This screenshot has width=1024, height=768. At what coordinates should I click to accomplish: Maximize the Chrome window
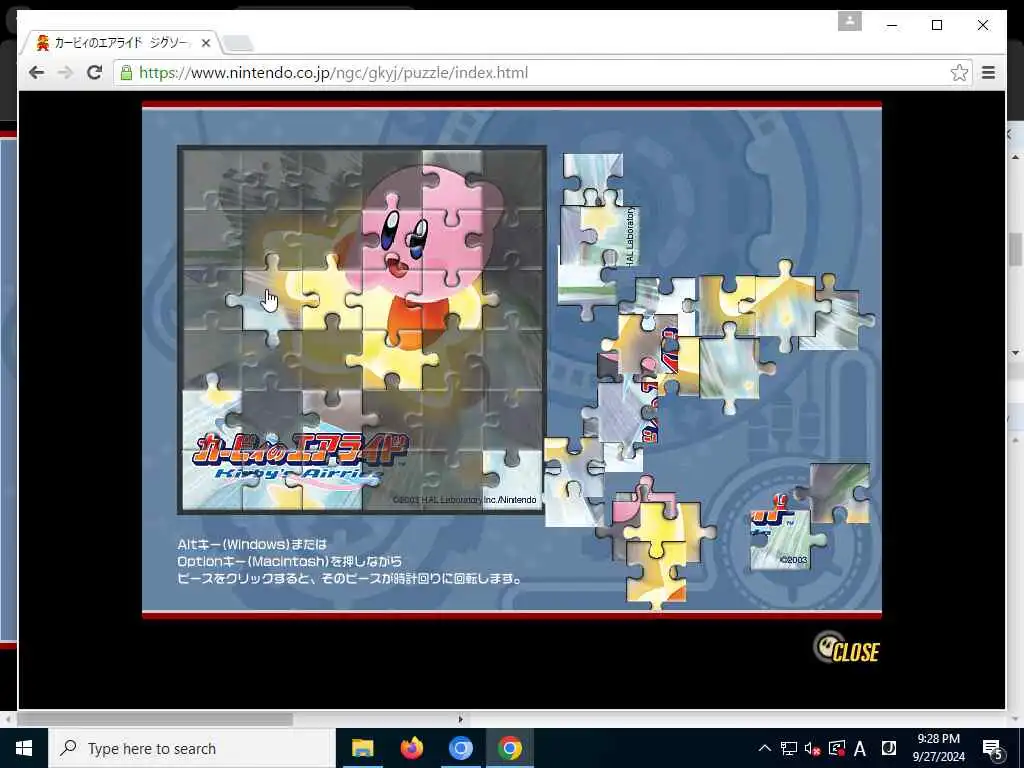click(x=936, y=25)
